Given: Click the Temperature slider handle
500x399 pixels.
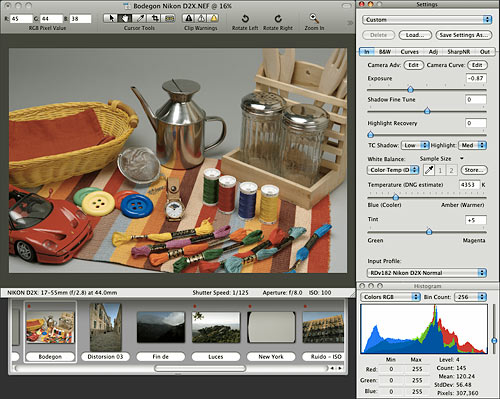Looking at the screenshot, I should 396,197.
